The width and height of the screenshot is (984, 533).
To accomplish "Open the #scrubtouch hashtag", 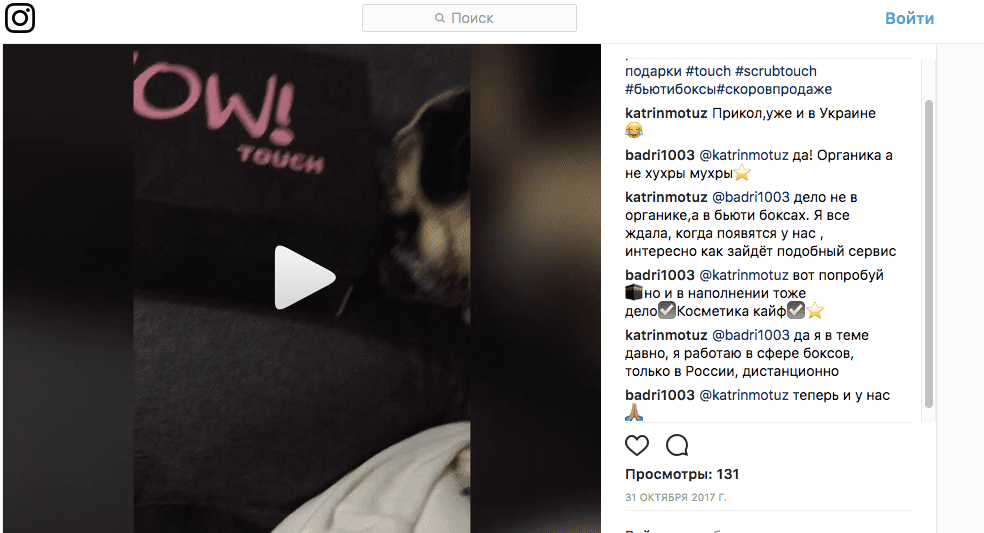I will coord(776,71).
